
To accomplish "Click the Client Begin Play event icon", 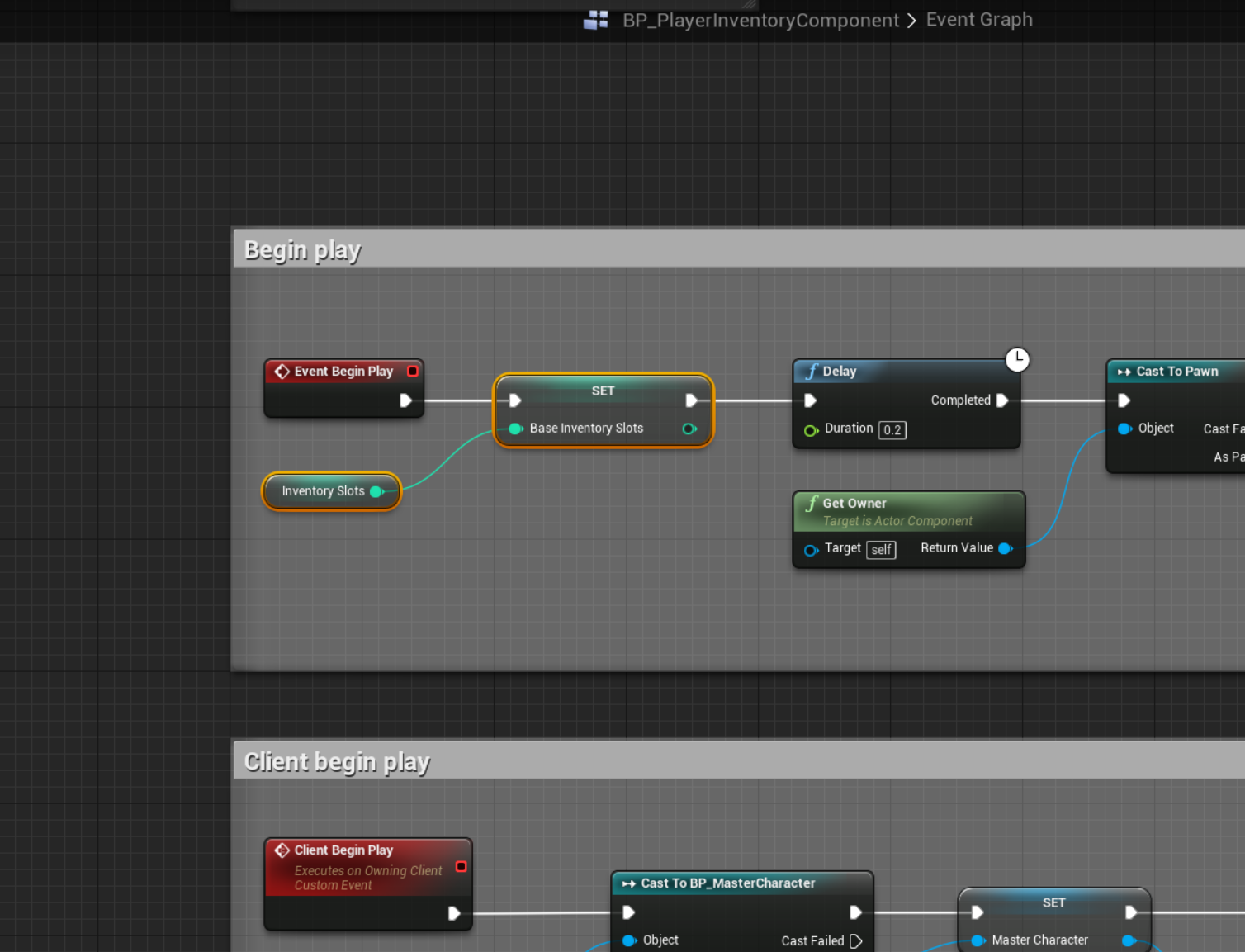I will tap(282, 850).
